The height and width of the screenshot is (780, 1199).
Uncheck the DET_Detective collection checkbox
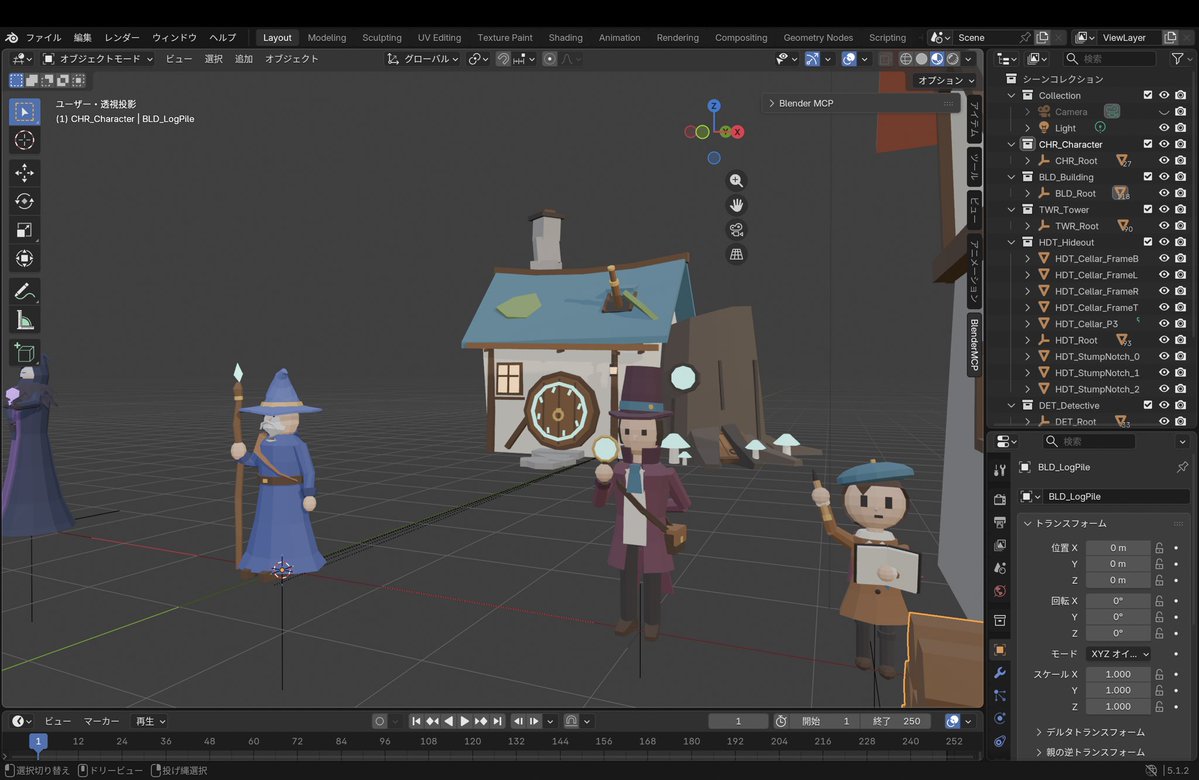click(x=1148, y=405)
